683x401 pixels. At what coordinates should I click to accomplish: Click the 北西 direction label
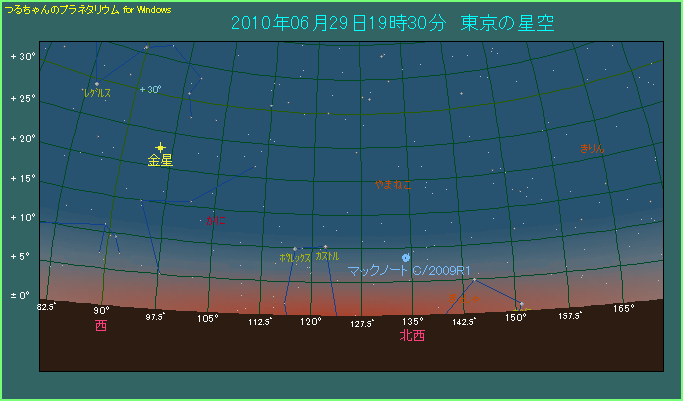coord(412,336)
